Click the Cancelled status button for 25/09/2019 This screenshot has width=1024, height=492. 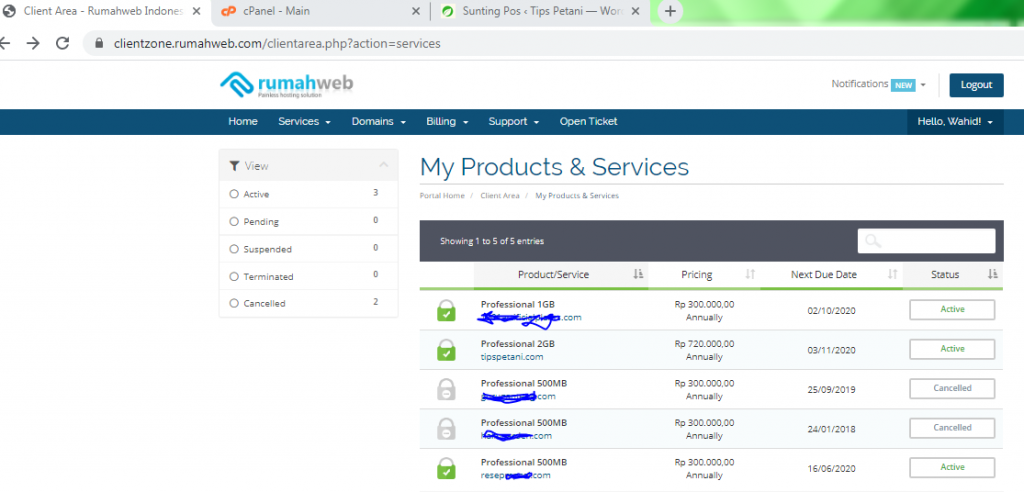pos(952,388)
